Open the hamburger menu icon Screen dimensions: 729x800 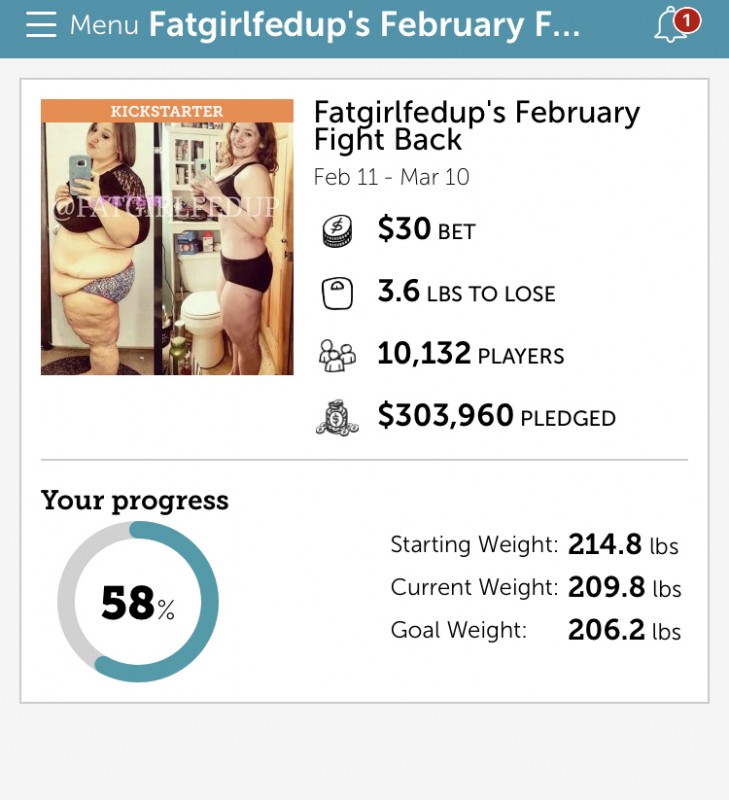click(x=41, y=25)
